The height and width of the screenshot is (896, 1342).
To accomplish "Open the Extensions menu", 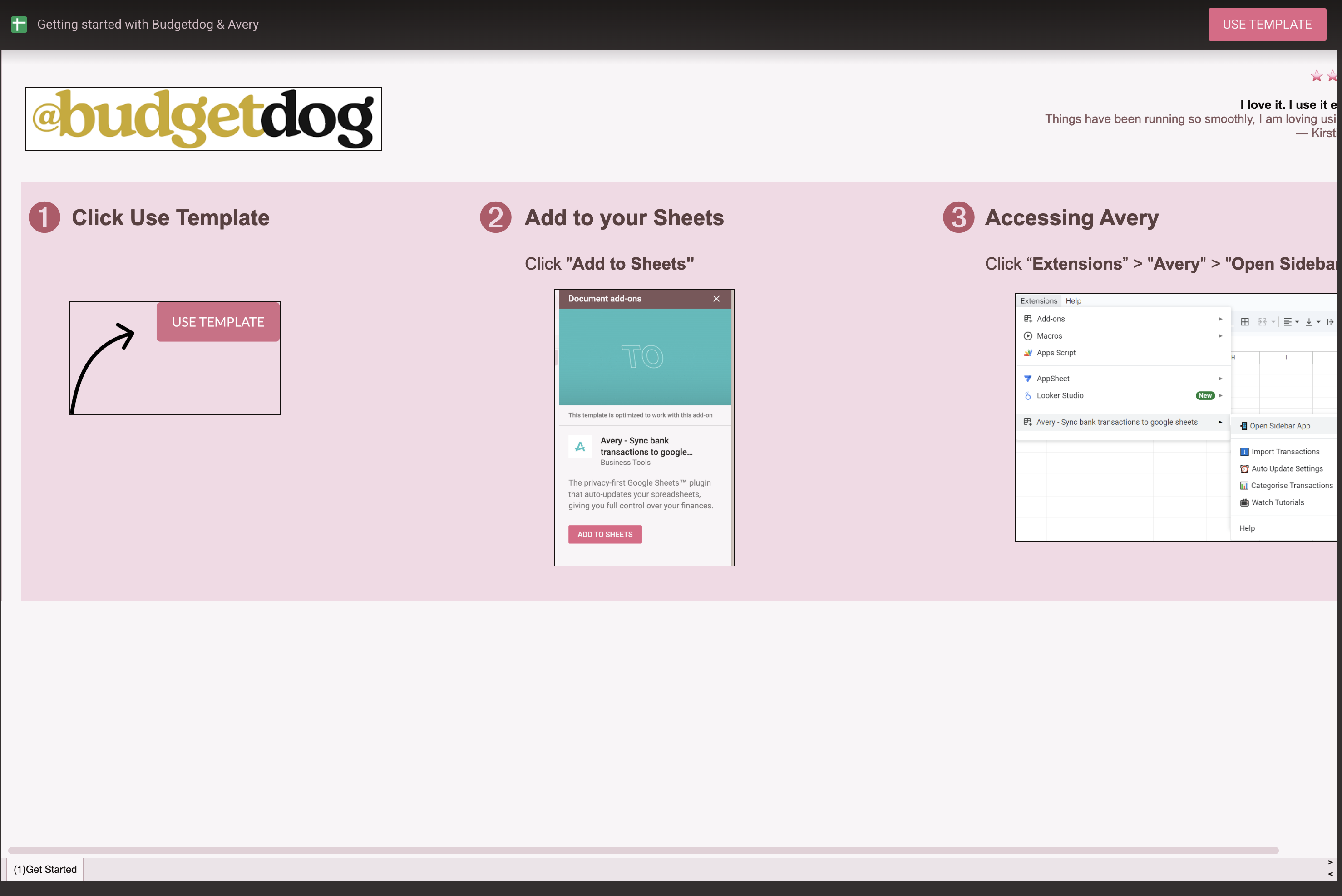I will [1039, 301].
